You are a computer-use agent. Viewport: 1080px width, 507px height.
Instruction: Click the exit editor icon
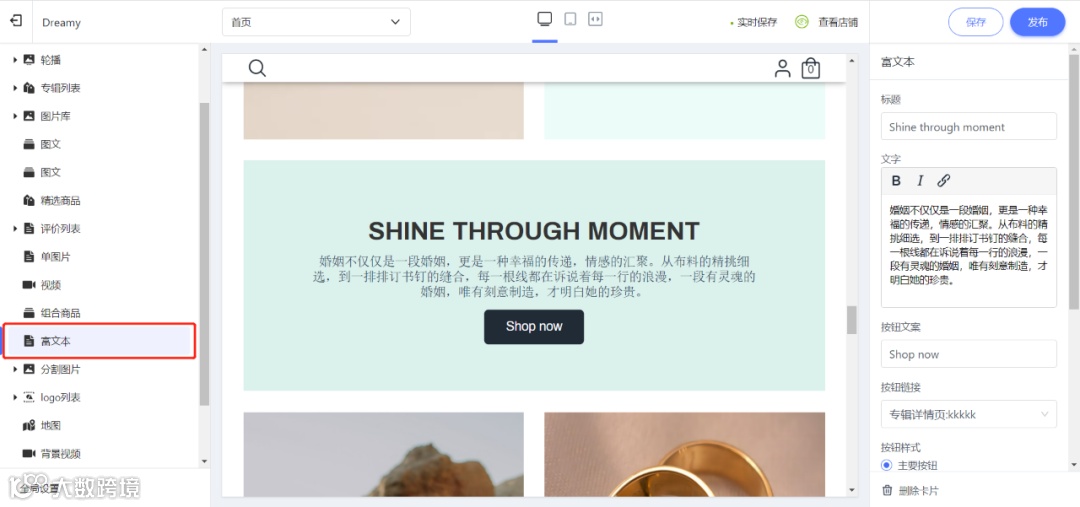coord(16,21)
